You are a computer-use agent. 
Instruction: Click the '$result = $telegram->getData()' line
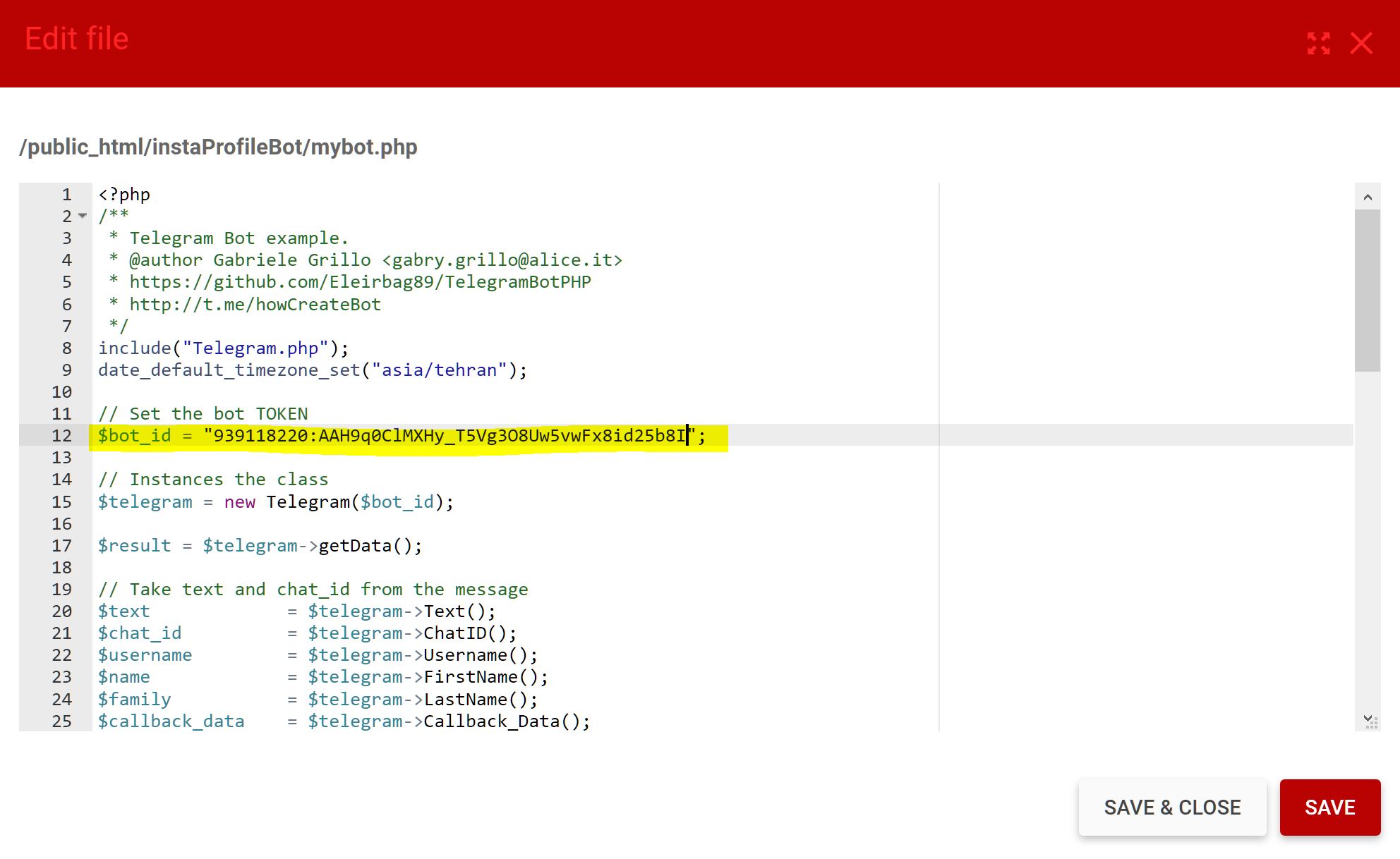coord(260,546)
